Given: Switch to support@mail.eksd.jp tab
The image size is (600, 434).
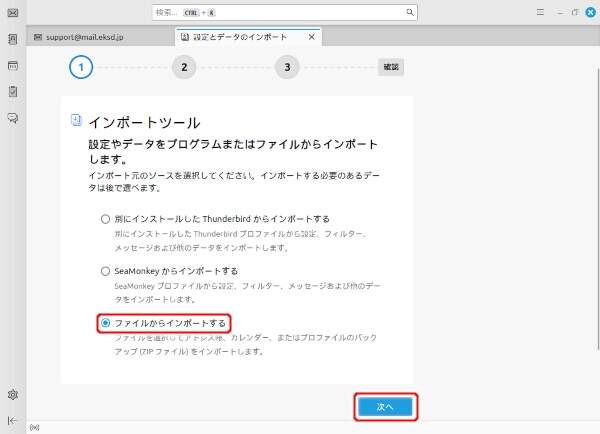Looking at the screenshot, I should pos(101,37).
